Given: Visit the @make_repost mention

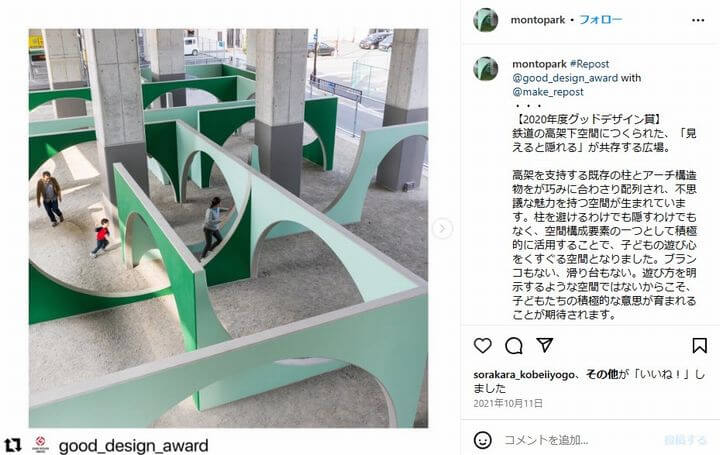Looking at the screenshot, I should [x=548, y=92].
